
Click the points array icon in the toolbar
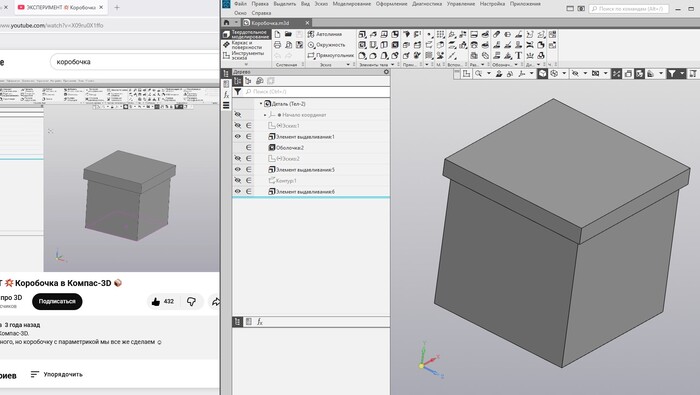(x=440, y=34)
